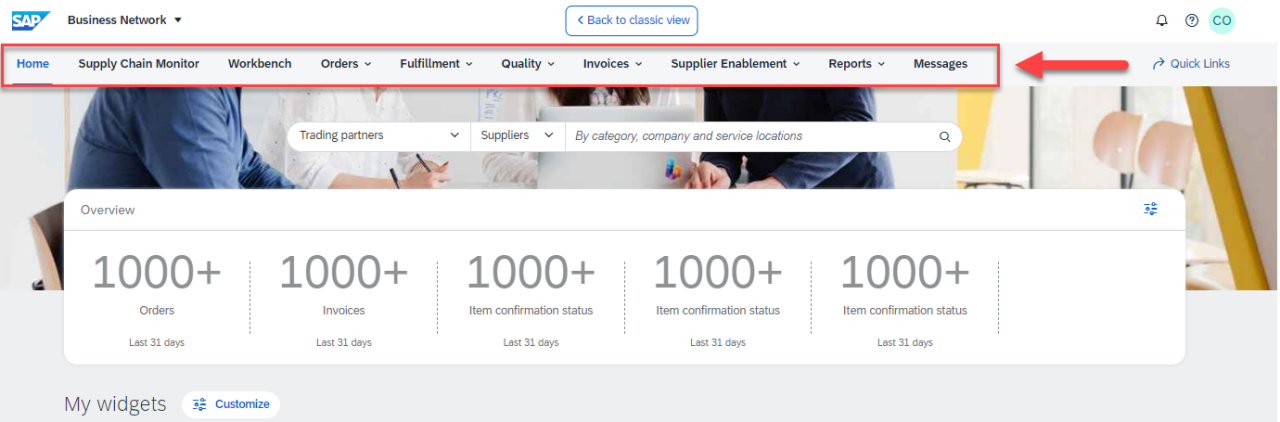
Task: Open the Trading partners dropdown
Action: (379, 136)
